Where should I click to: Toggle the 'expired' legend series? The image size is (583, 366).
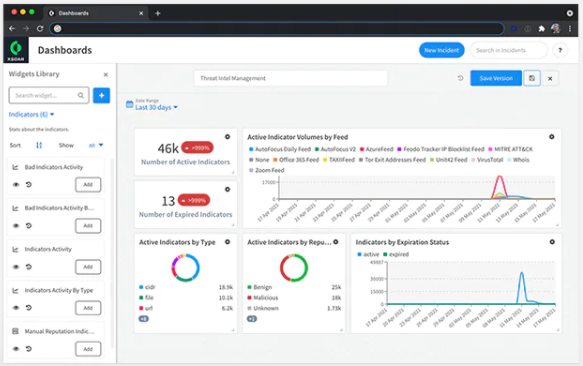coord(396,254)
